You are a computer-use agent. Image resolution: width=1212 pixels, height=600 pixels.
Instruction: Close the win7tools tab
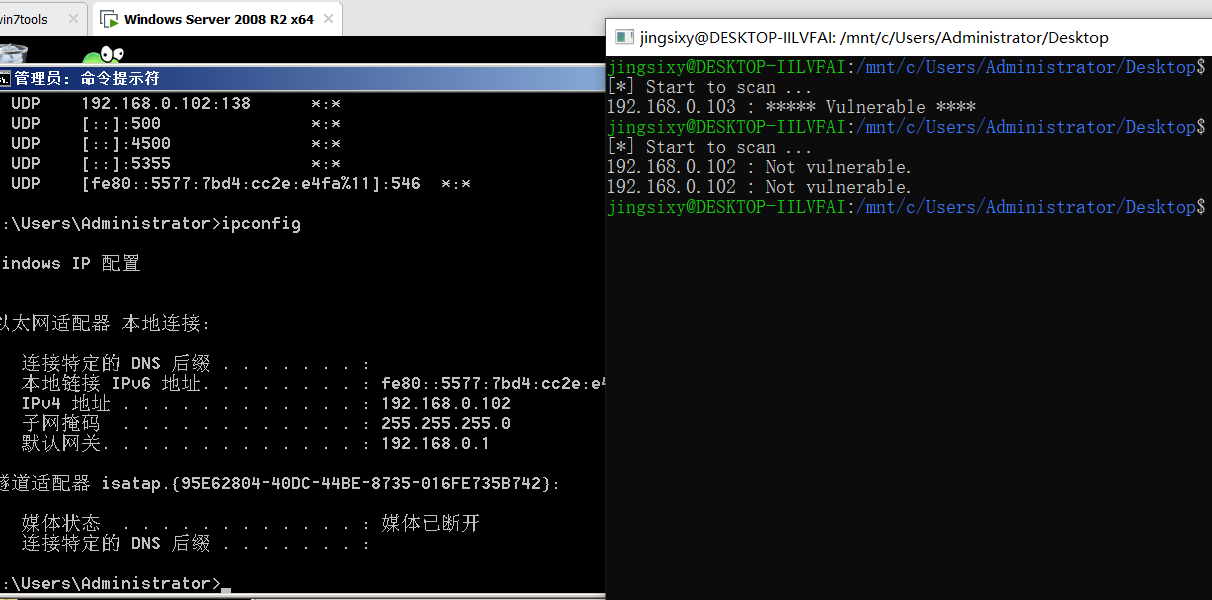[73, 19]
